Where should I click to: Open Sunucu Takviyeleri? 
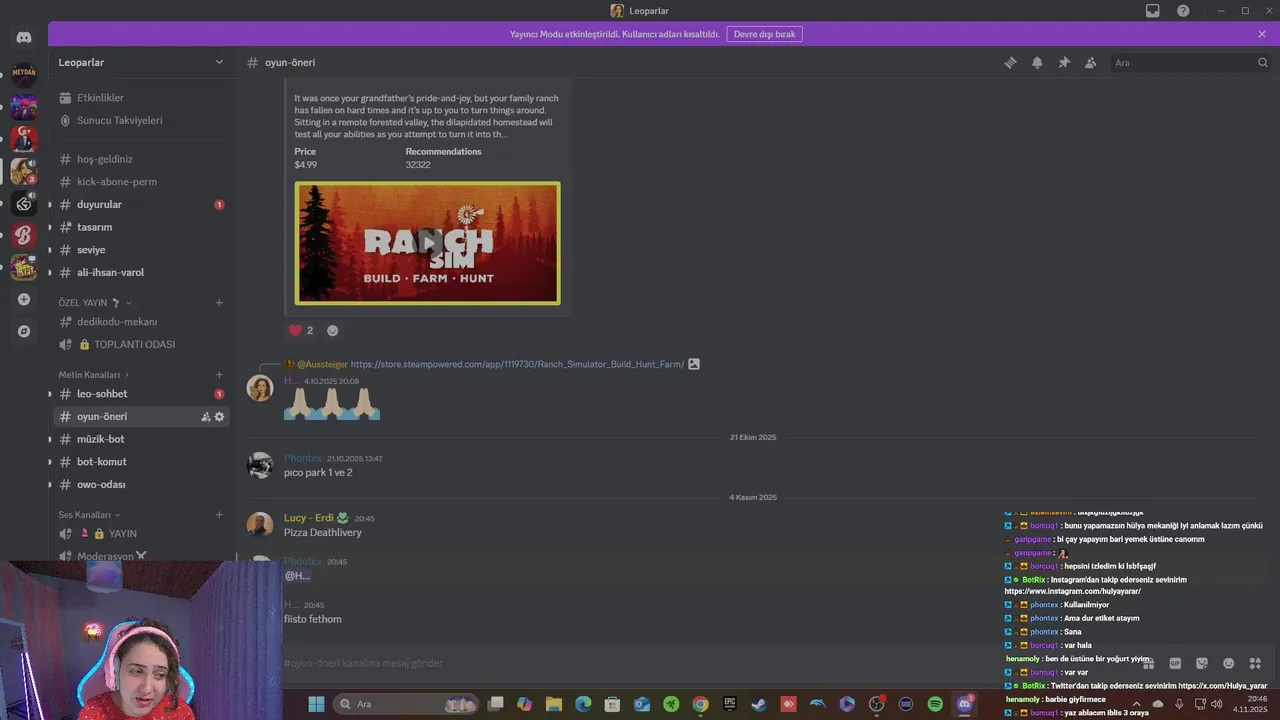(x=141, y=120)
